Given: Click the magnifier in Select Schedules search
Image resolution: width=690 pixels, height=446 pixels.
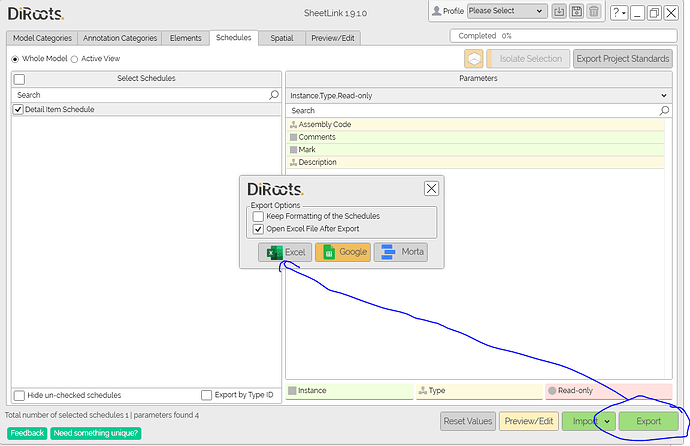Looking at the screenshot, I should click(x=274, y=95).
